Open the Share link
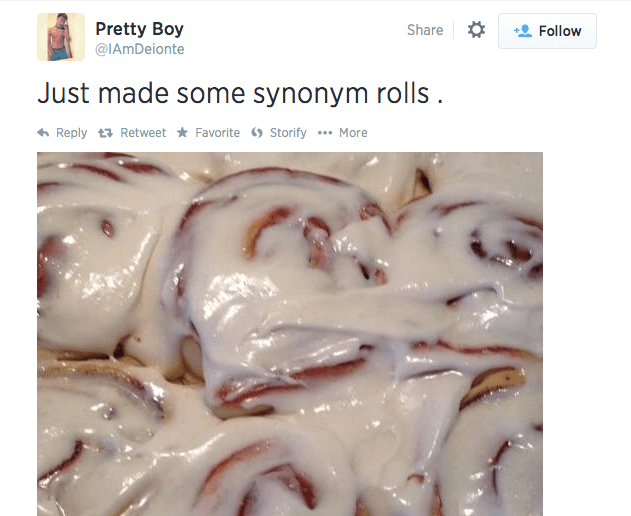The image size is (631, 516). [x=425, y=30]
